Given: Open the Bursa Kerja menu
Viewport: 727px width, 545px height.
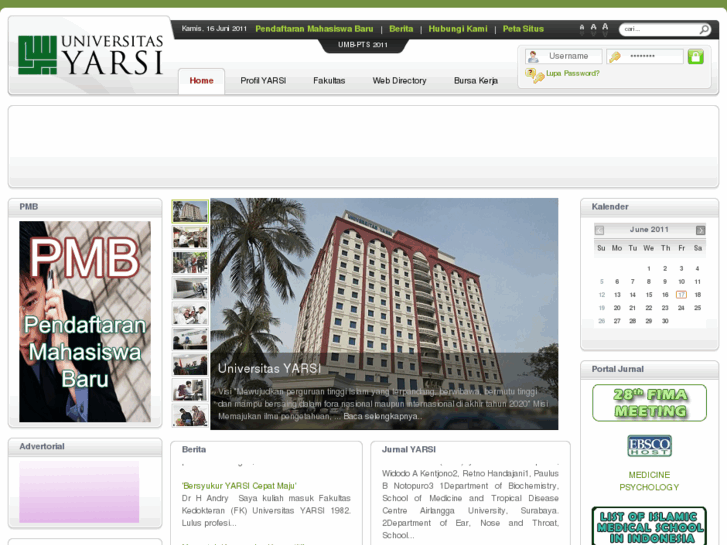Looking at the screenshot, I should coord(476,81).
